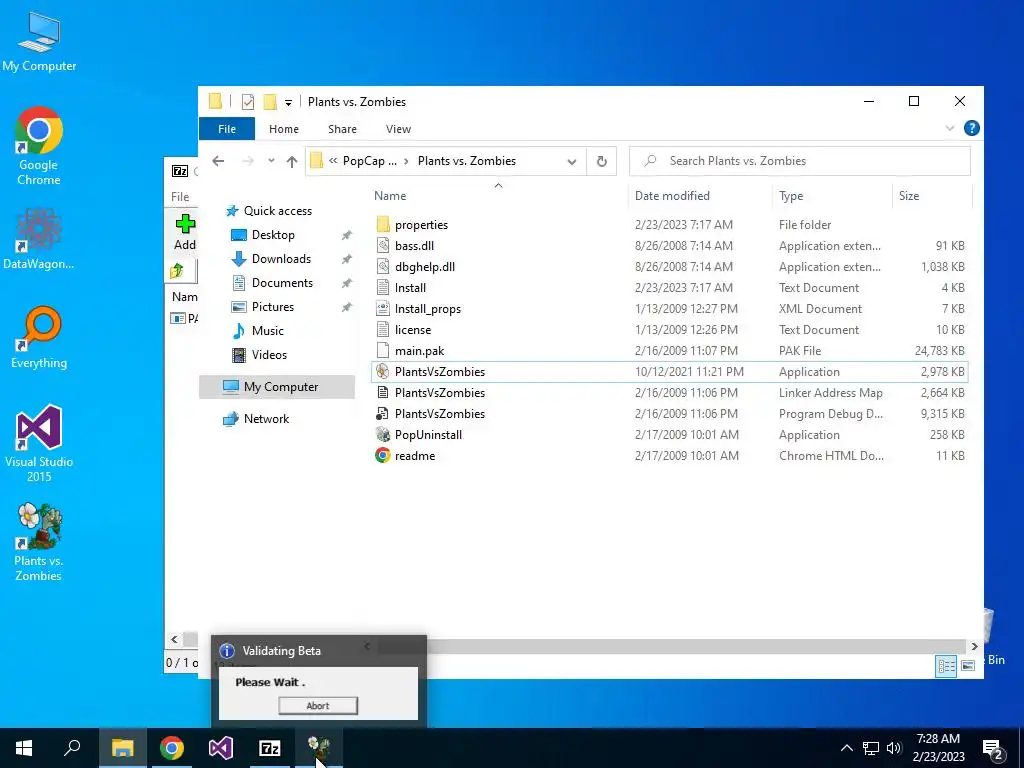The width and height of the screenshot is (1024, 768).
Task: Open the Google Chrome desktop shortcut
Action: [39, 146]
